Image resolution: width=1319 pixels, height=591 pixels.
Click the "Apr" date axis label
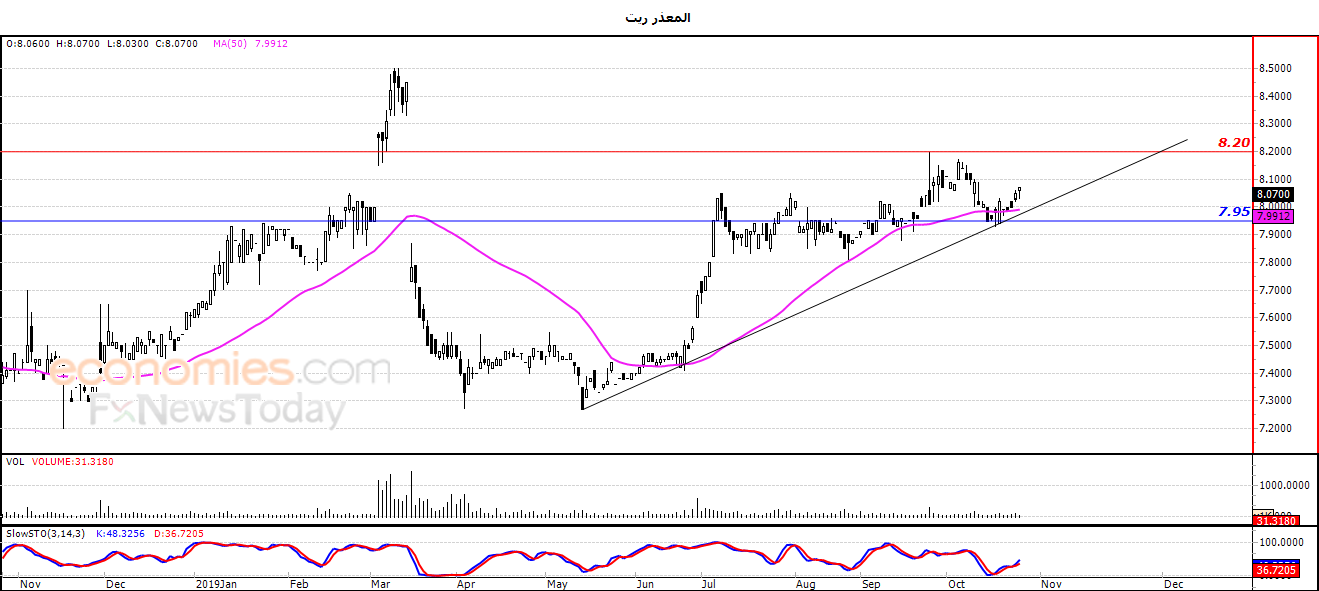(x=465, y=583)
